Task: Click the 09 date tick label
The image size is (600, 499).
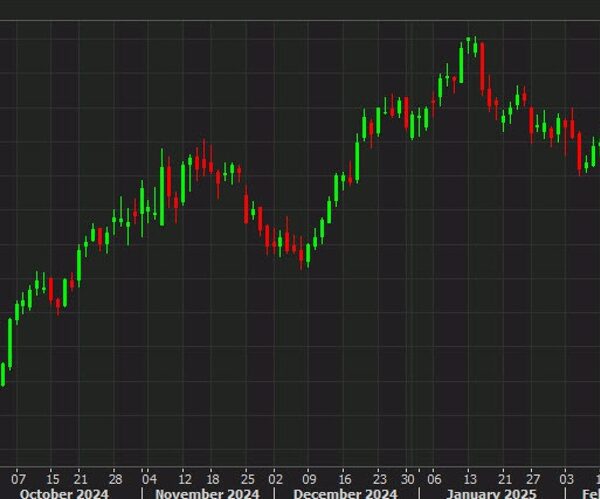Action: click(309, 478)
